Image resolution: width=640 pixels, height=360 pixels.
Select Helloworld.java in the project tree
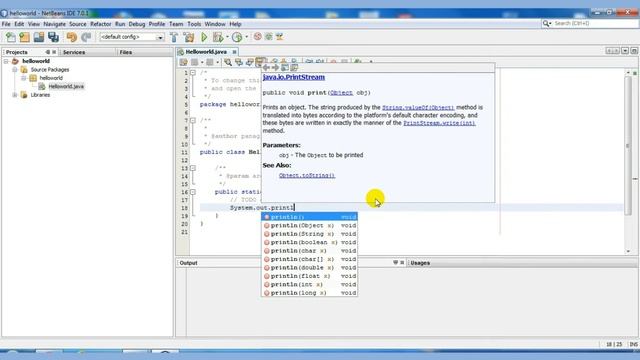pos(66,87)
